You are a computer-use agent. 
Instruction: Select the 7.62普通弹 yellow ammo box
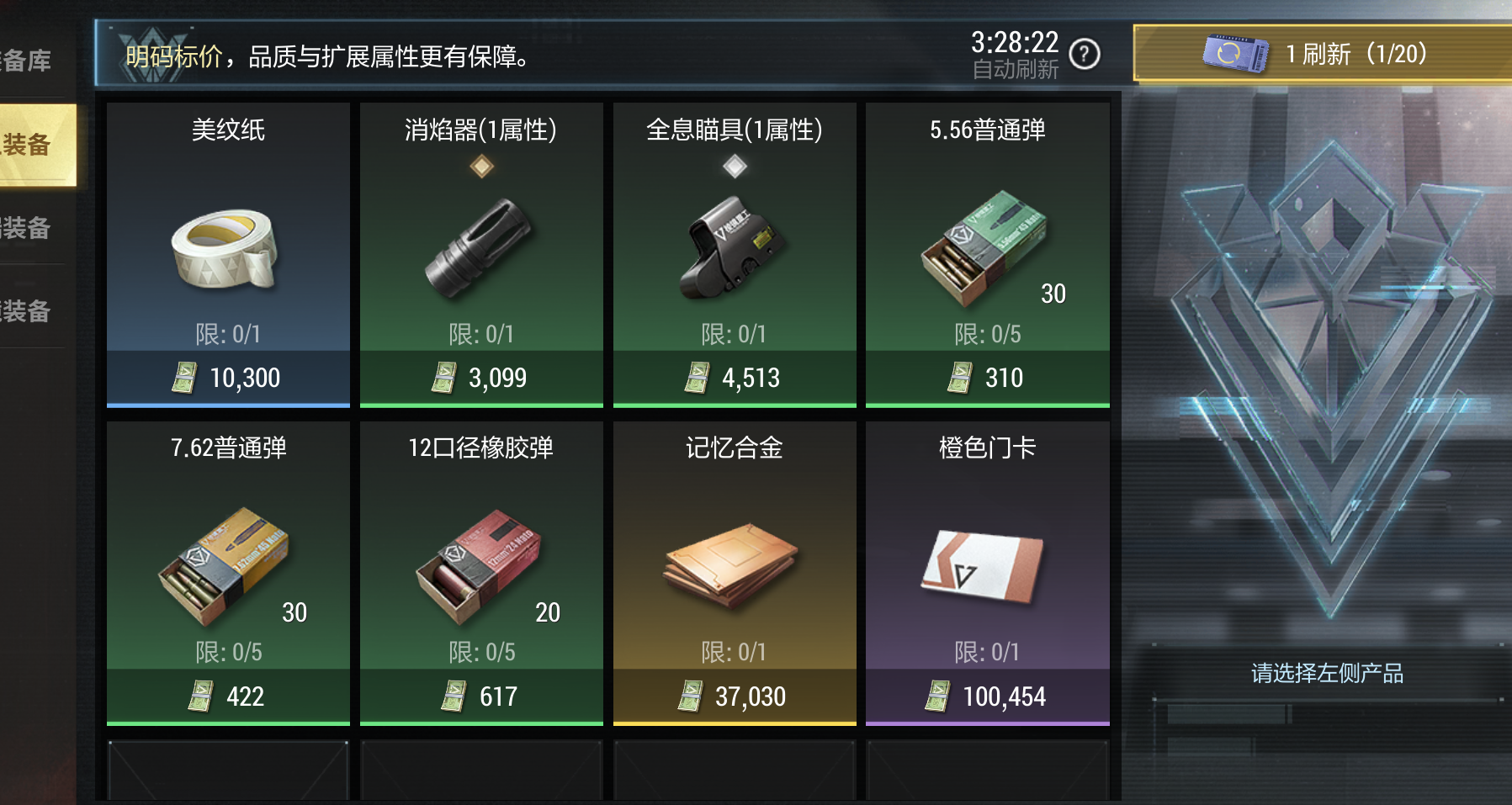(x=224, y=565)
